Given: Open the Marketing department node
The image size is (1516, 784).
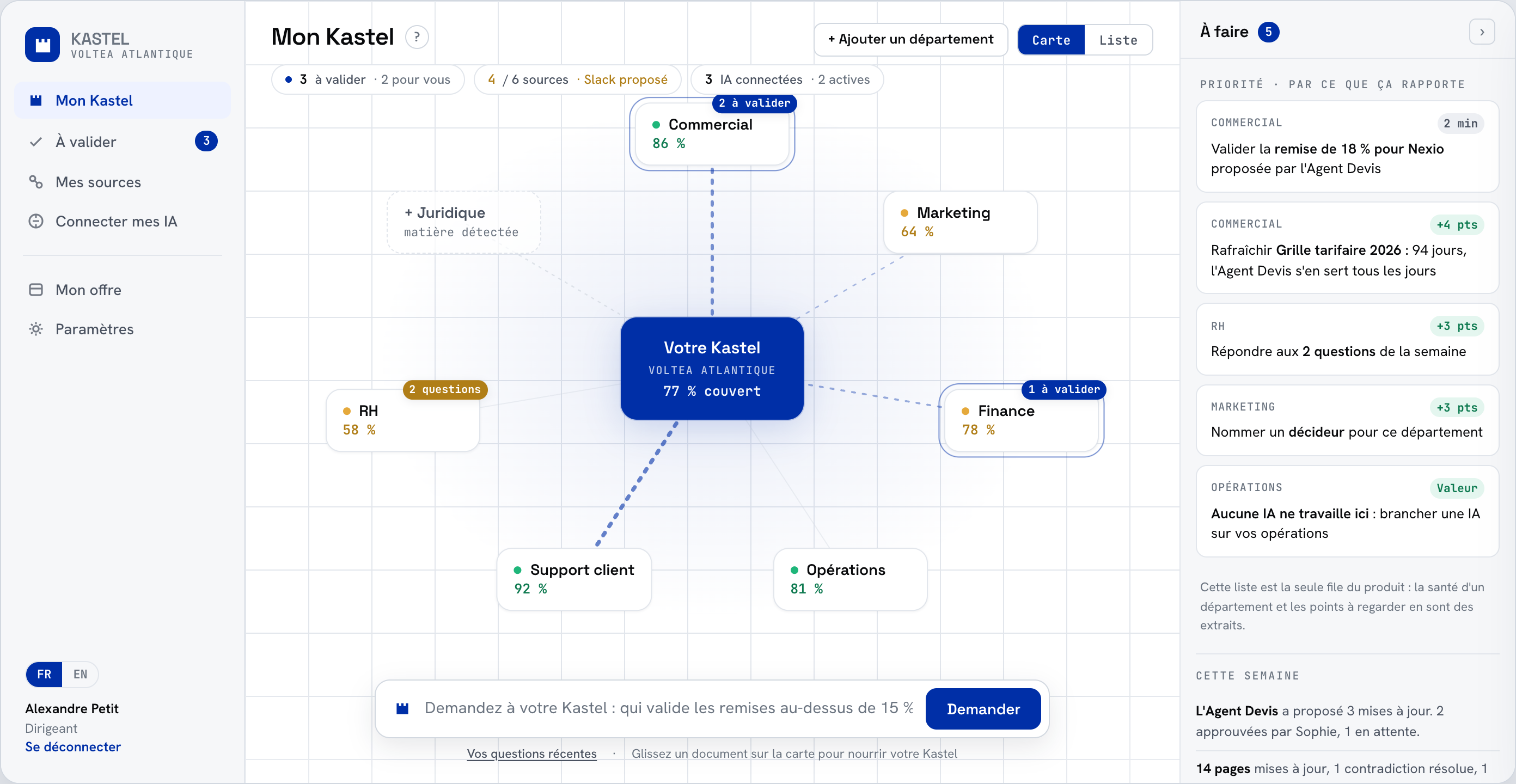Looking at the screenshot, I should [960, 223].
